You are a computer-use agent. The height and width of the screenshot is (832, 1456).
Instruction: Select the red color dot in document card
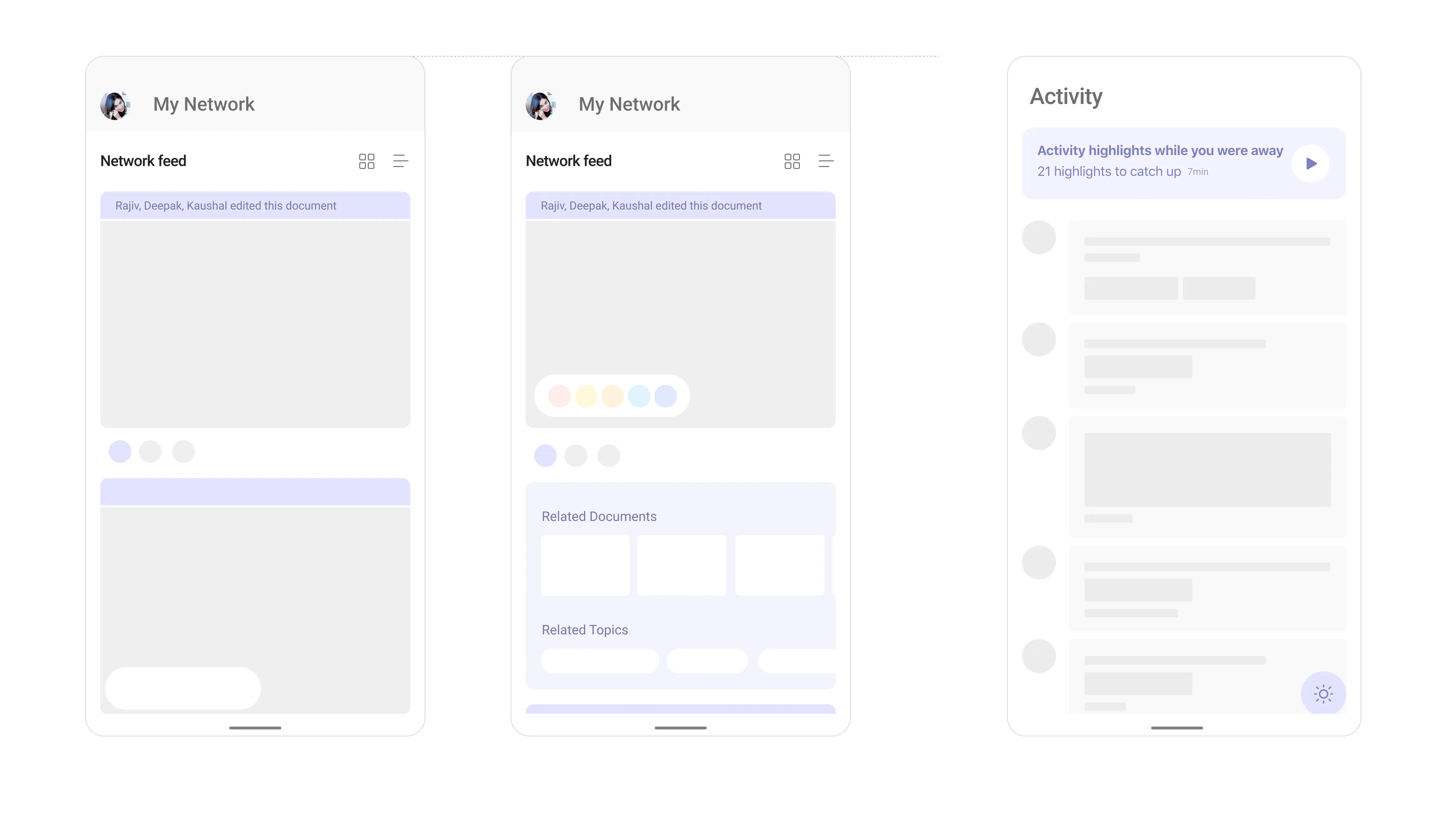559,396
